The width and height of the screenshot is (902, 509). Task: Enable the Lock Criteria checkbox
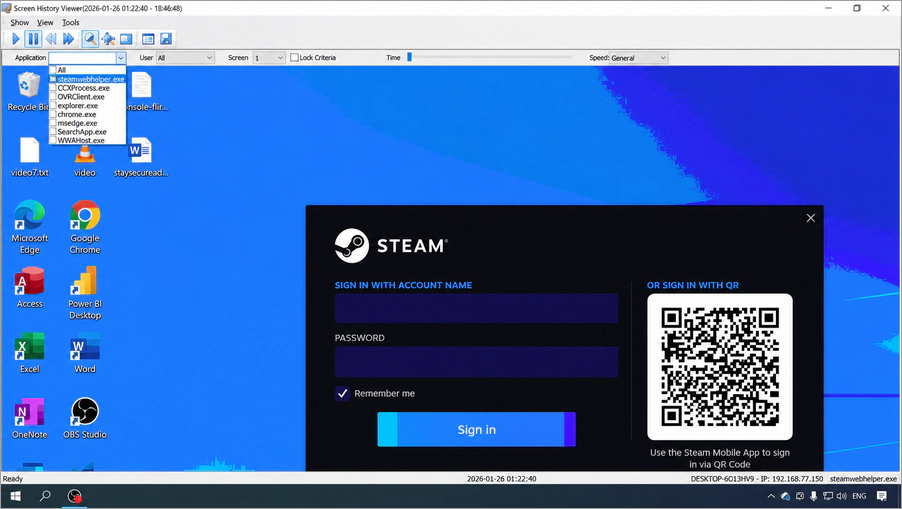[x=294, y=58]
